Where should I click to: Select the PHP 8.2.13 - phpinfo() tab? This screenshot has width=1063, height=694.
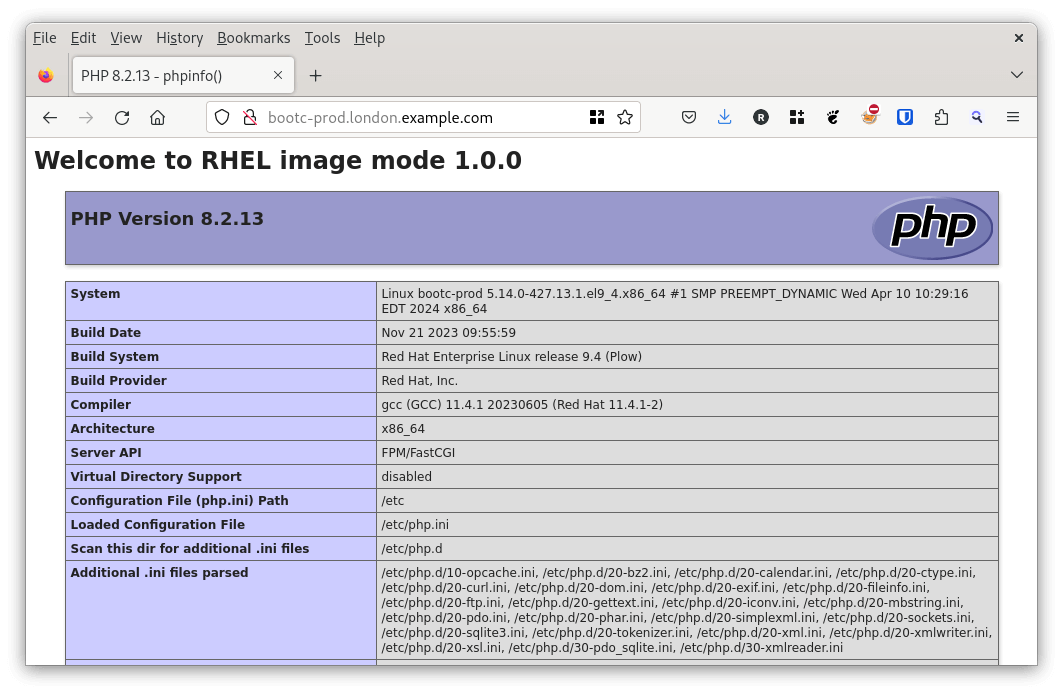click(x=183, y=75)
